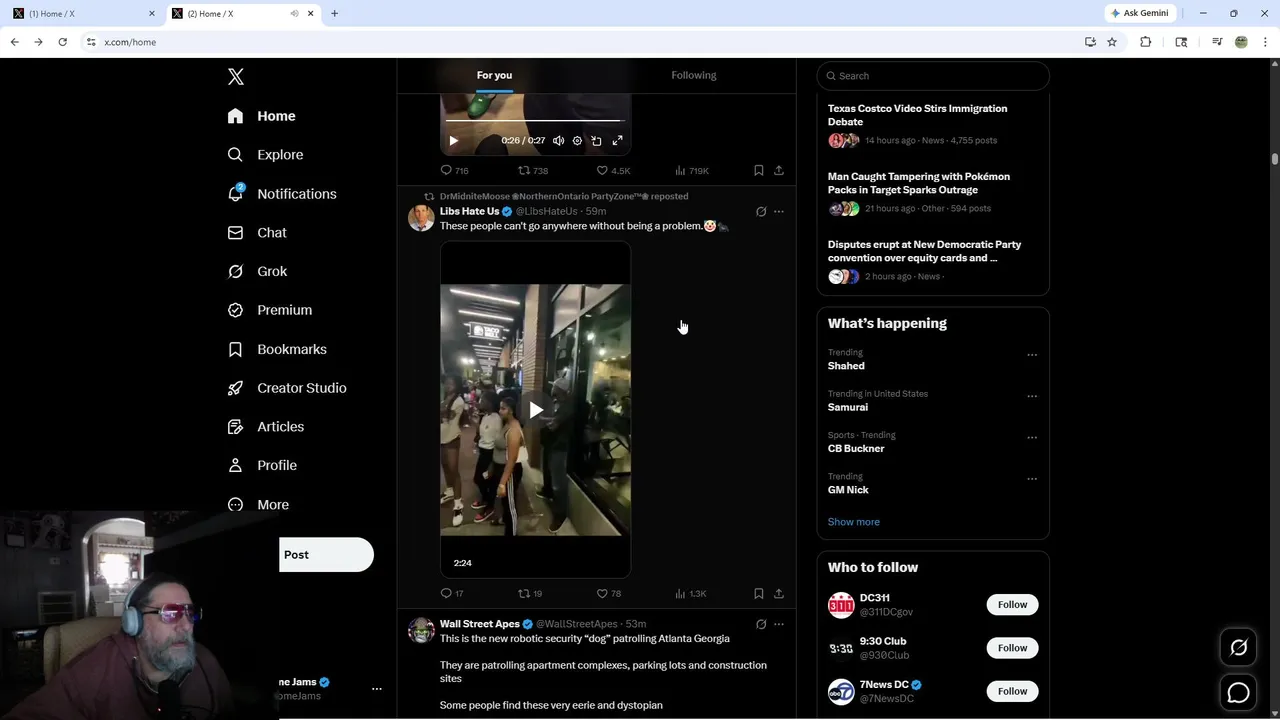Image resolution: width=1280 pixels, height=720 pixels.
Task: Open Pokémon Packs tampering news story
Action: tap(933, 193)
